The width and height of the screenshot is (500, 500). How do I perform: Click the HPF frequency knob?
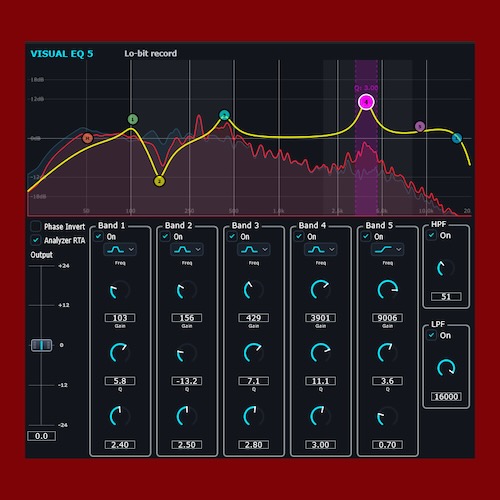click(446, 268)
